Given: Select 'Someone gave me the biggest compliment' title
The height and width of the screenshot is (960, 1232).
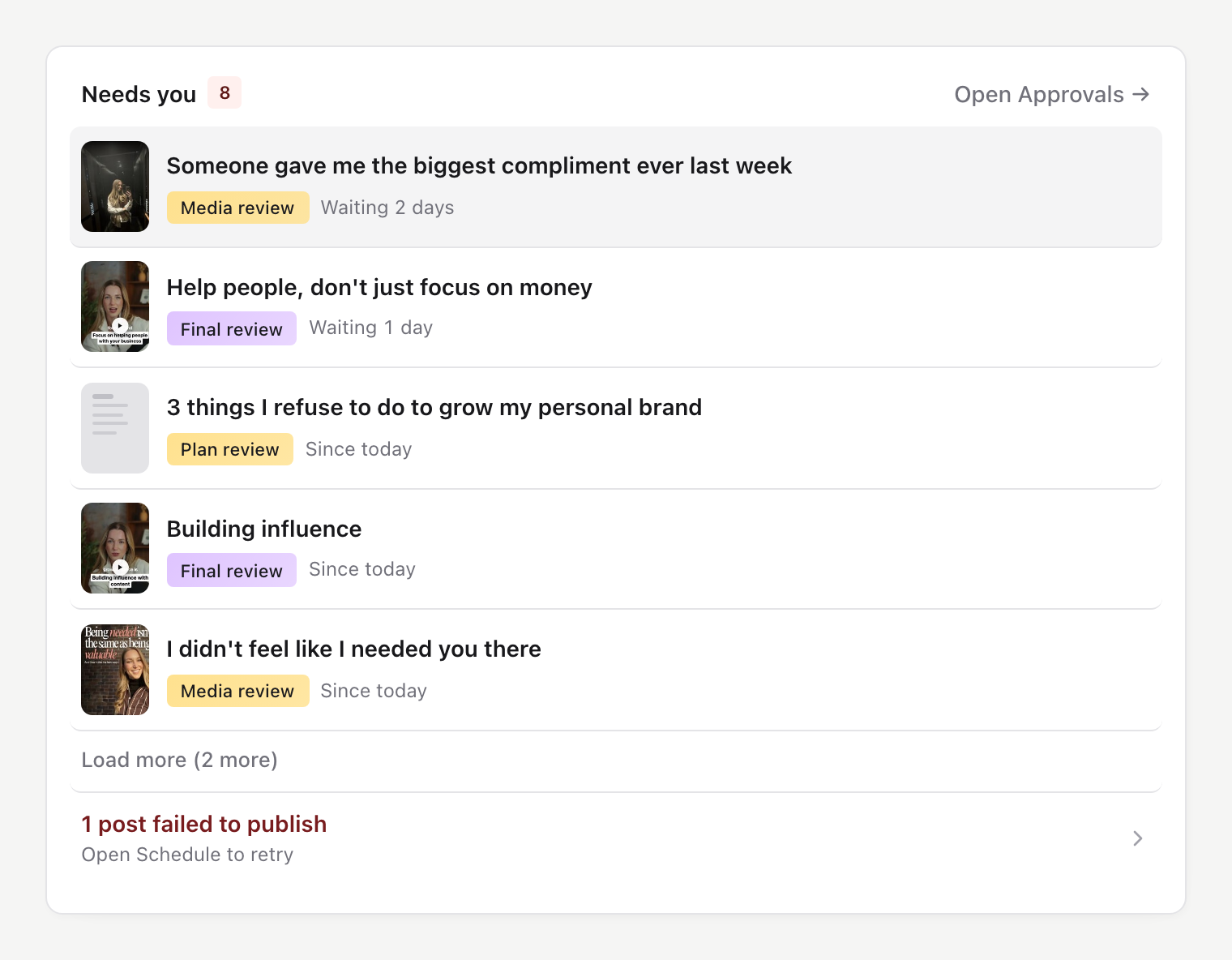Looking at the screenshot, I should (479, 165).
